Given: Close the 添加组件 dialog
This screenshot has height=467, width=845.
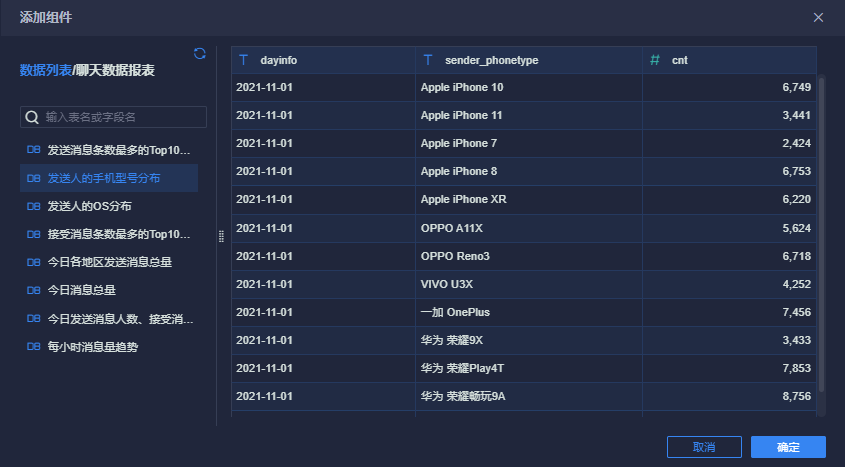Looking at the screenshot, I should click(x=818, y=17).
